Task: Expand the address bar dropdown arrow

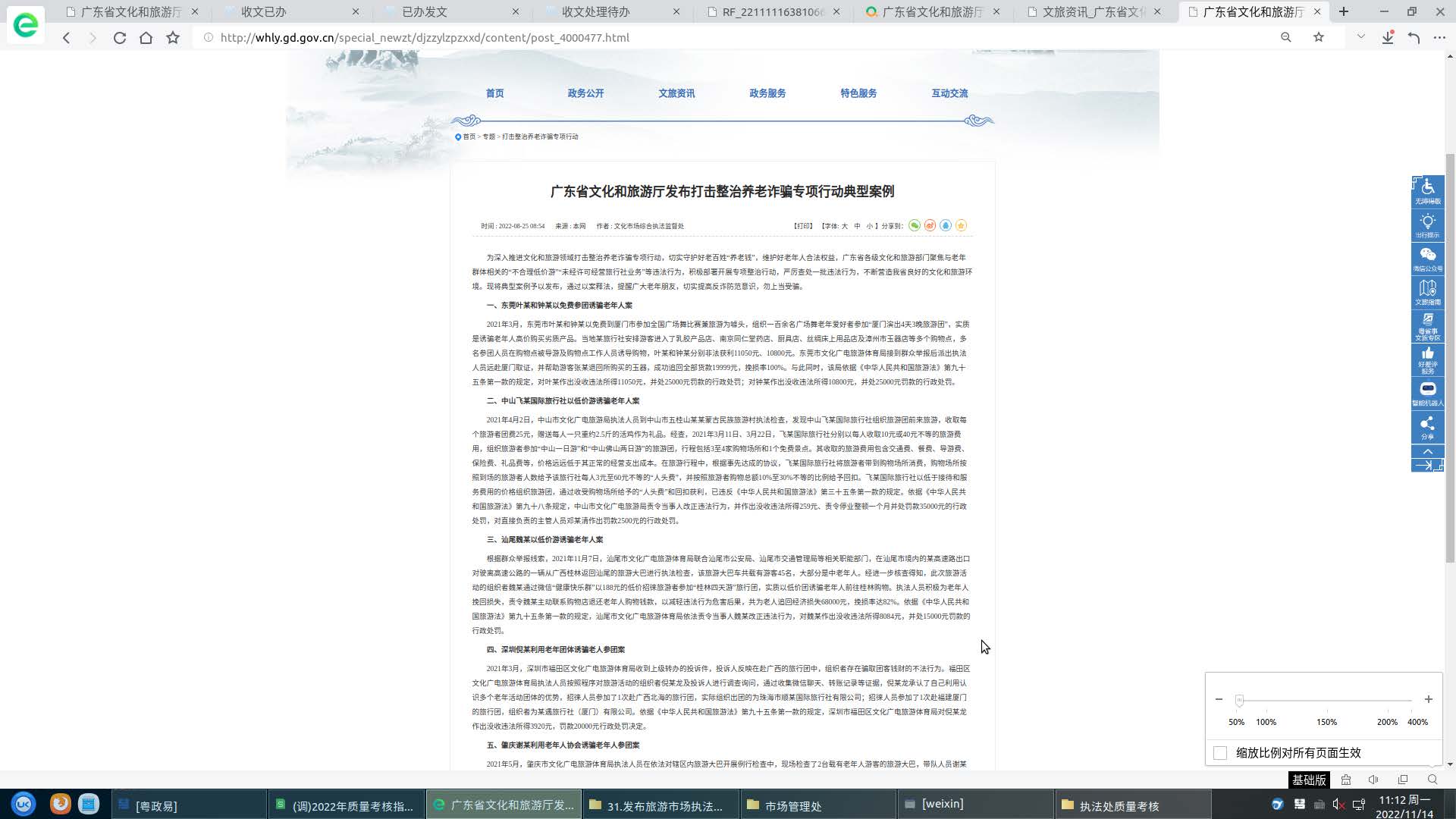Action: 1358,36
